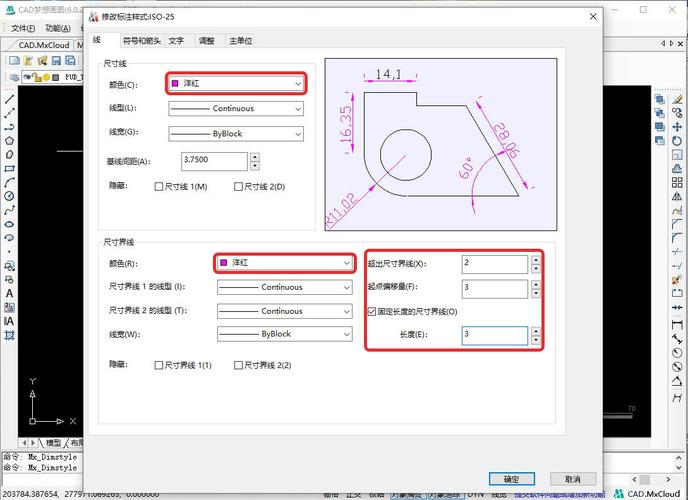Select the Spline tool in the left toolbar
Image resolution: width=688 pixels, height=500 pixels.
[9, 210]
